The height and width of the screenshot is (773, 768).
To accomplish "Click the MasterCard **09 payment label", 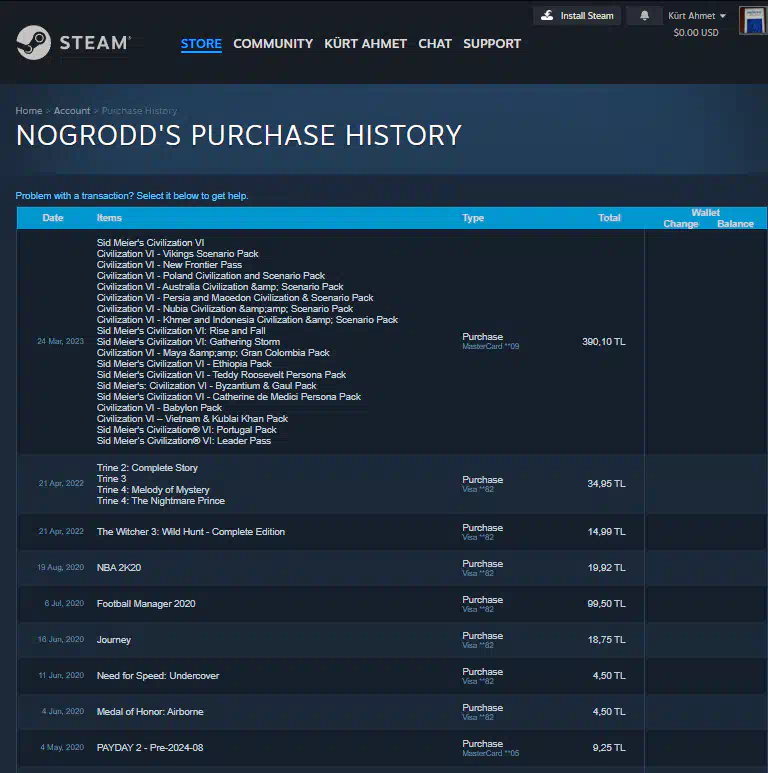I will 490,347.
